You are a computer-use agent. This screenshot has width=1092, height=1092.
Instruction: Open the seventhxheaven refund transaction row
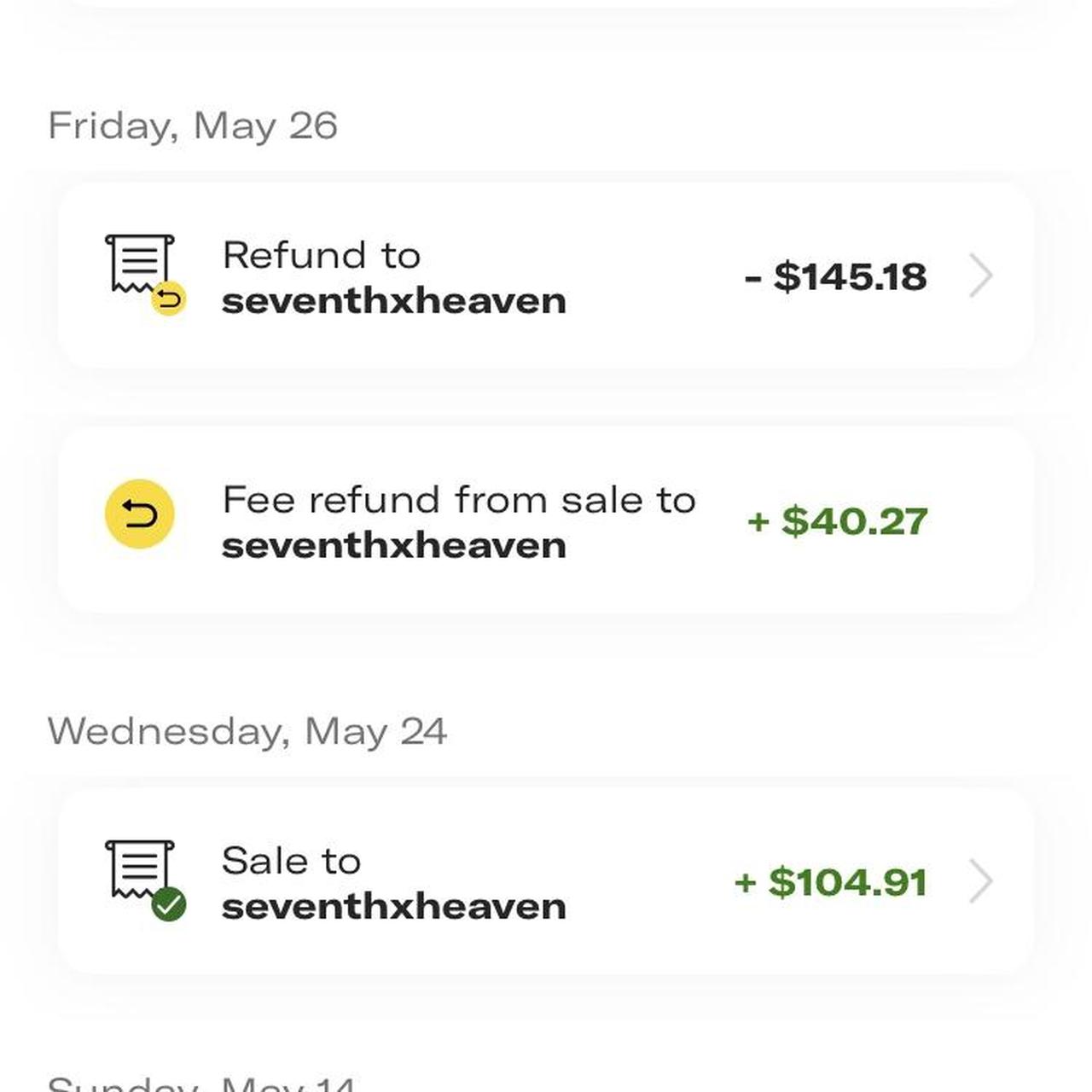[x=546, y=275]
